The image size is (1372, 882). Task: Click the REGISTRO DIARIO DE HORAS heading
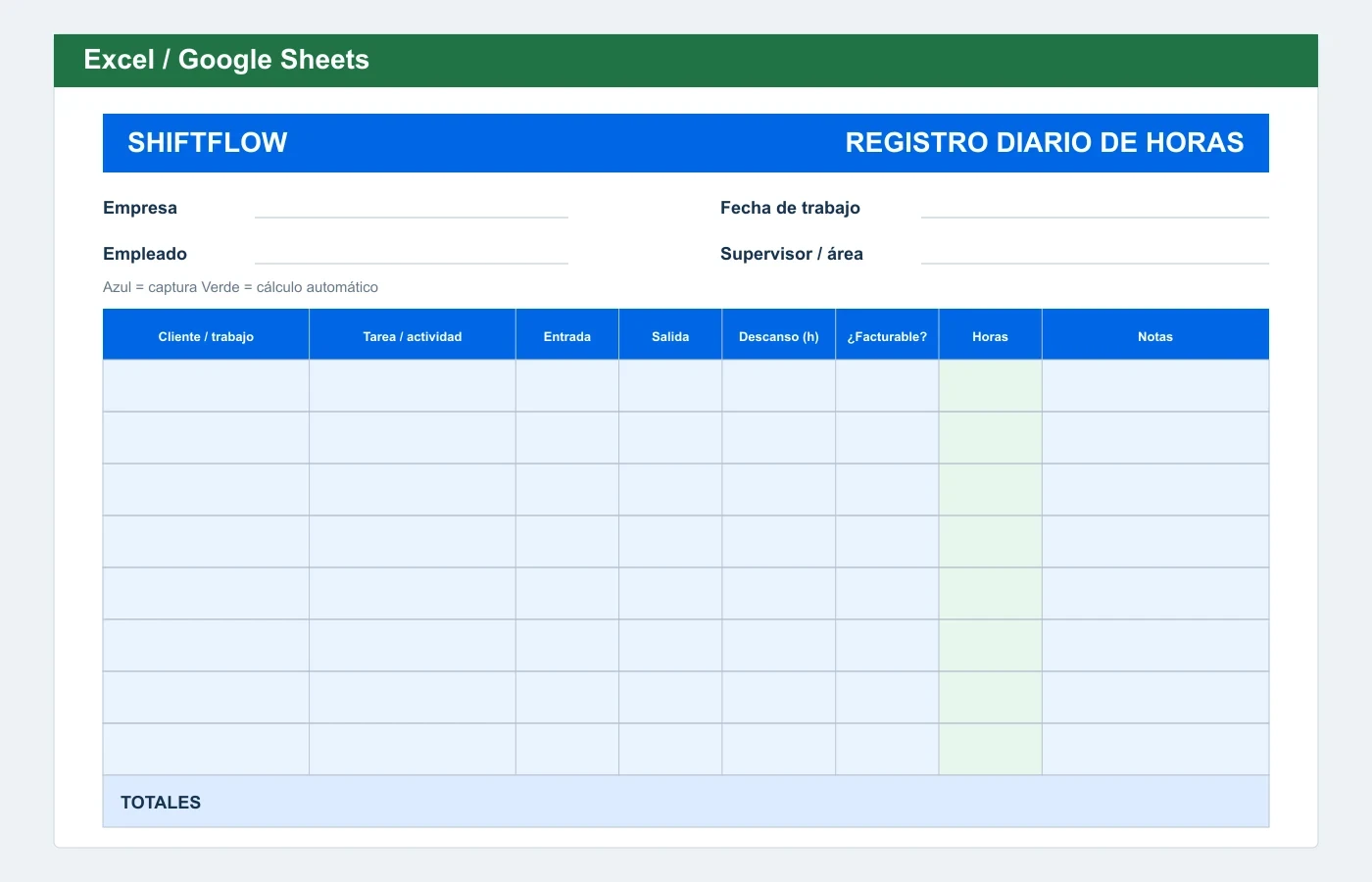tap(1045, 143)
